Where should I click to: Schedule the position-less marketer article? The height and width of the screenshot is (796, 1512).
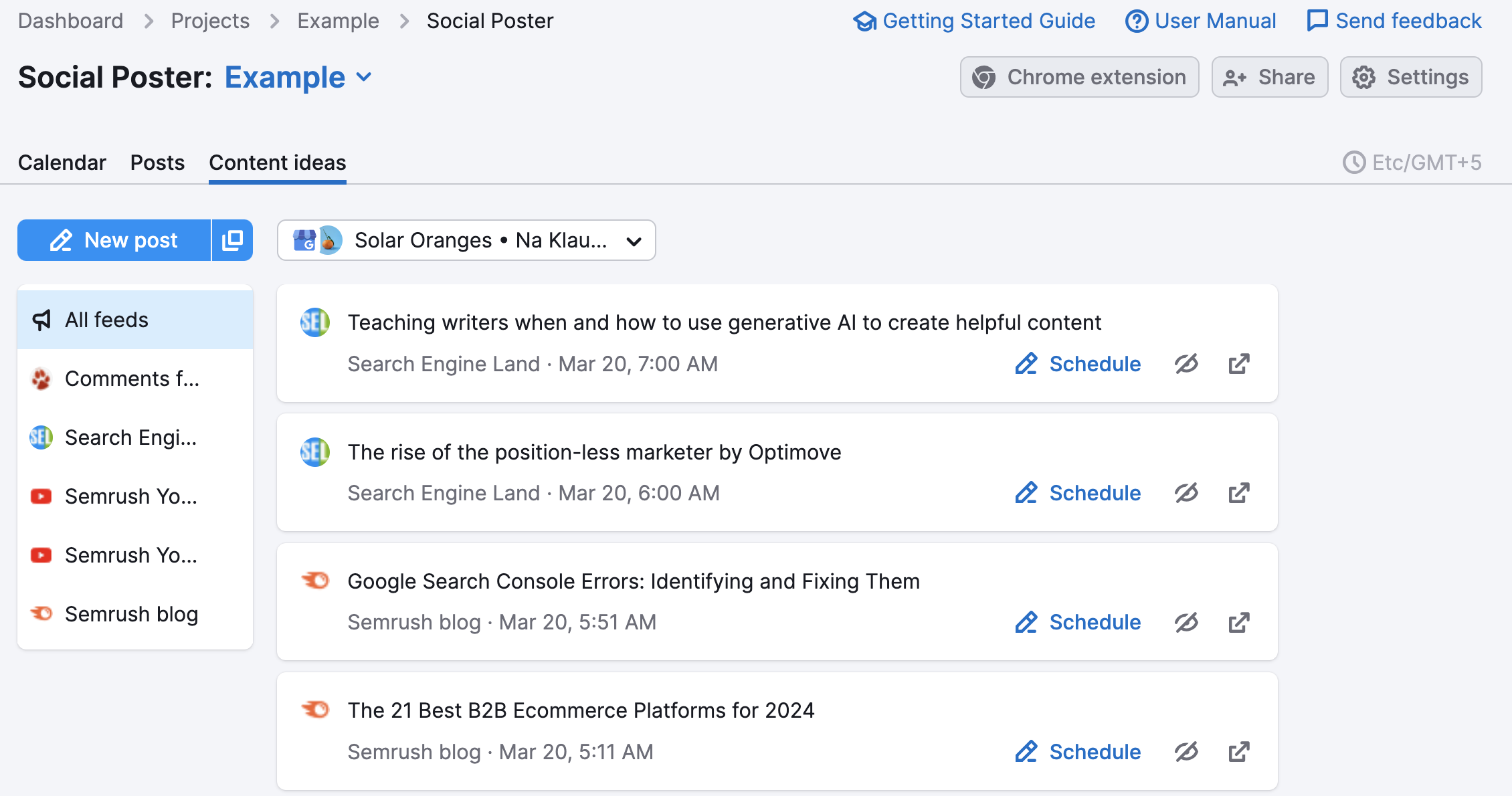click(1076, 492)
